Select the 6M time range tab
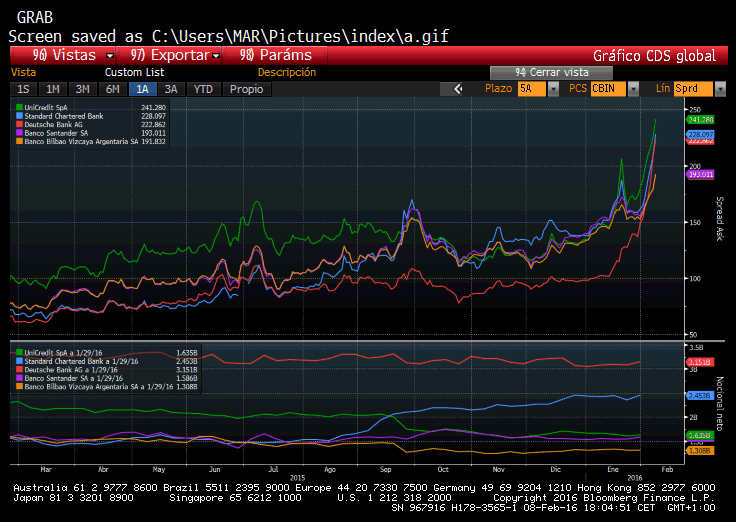 pyautogui.click(x=113, y=89)
